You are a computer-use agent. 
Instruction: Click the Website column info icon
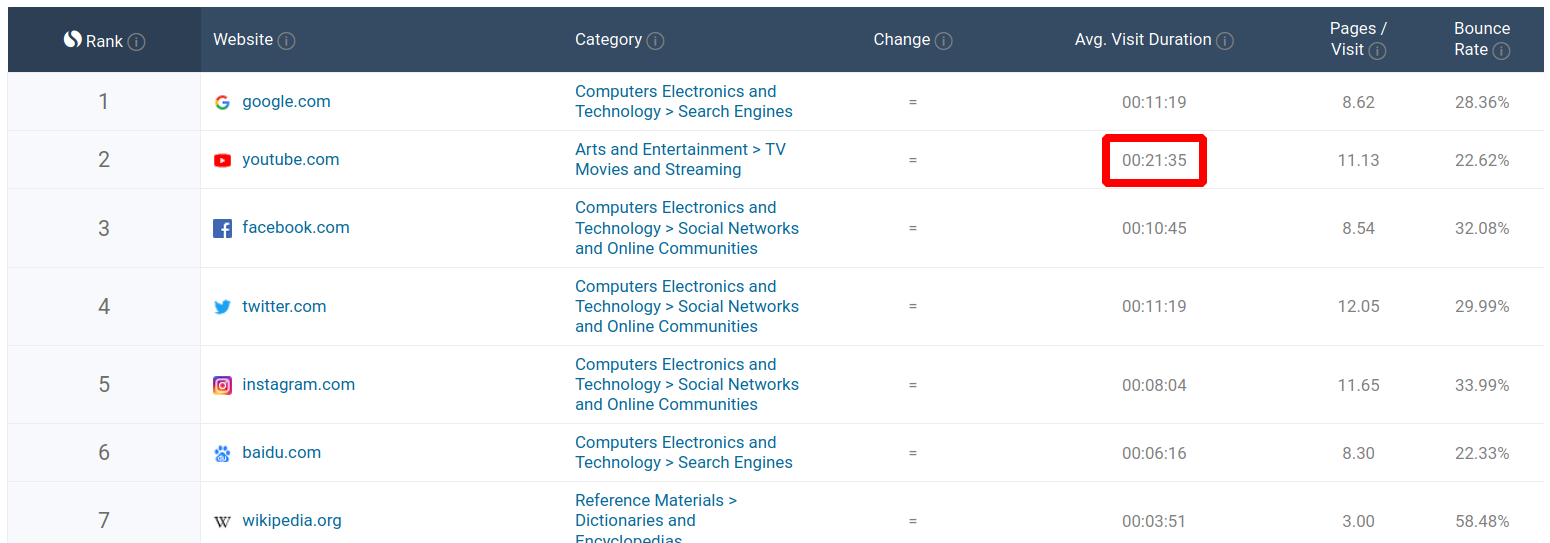point(286,41)
